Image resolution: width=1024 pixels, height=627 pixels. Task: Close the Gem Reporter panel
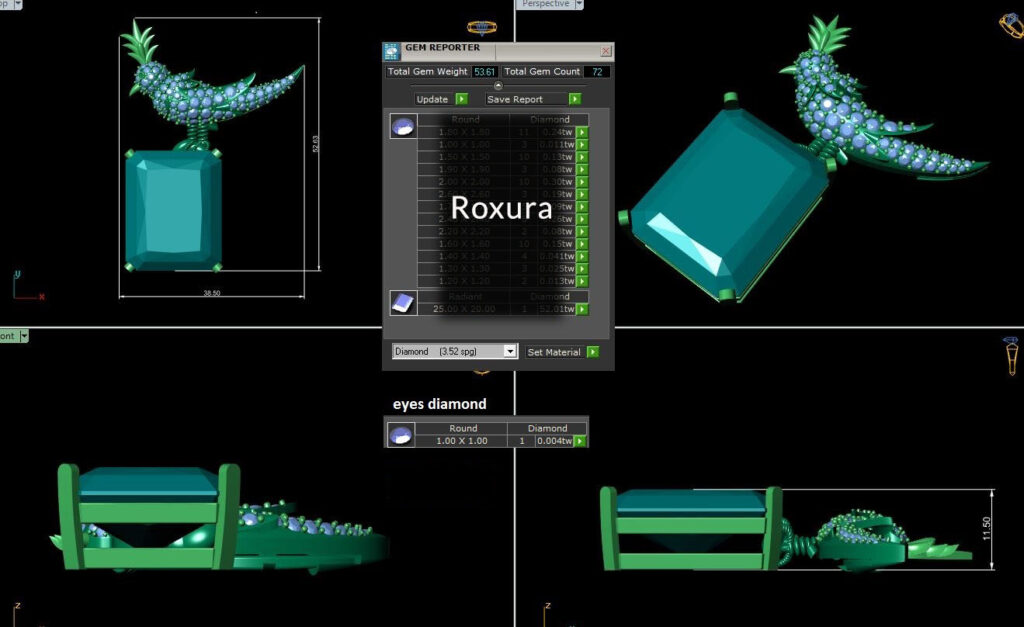(x=605, y=50)
